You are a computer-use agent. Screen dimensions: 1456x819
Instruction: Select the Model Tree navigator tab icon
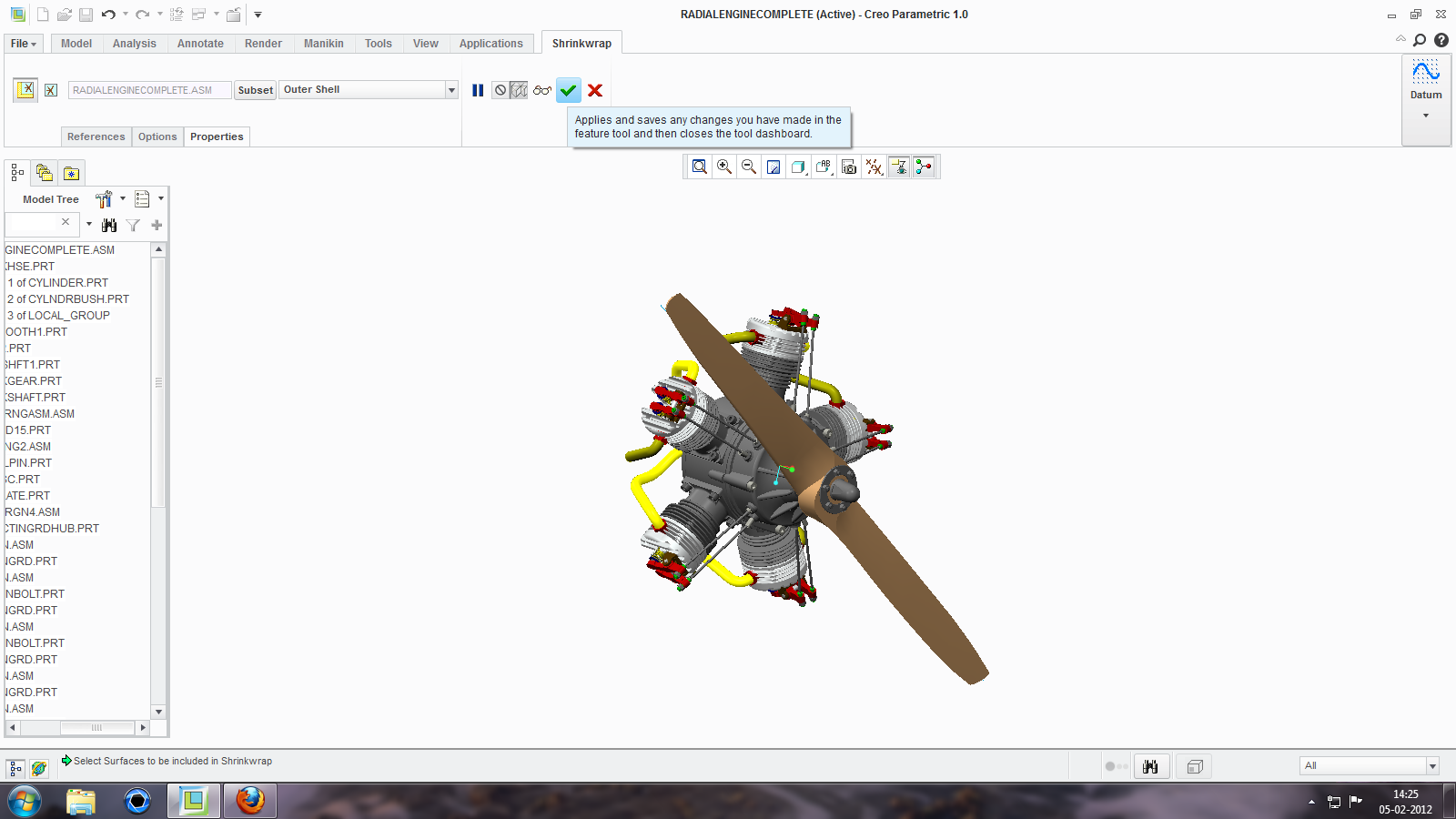tap(17, 172)
